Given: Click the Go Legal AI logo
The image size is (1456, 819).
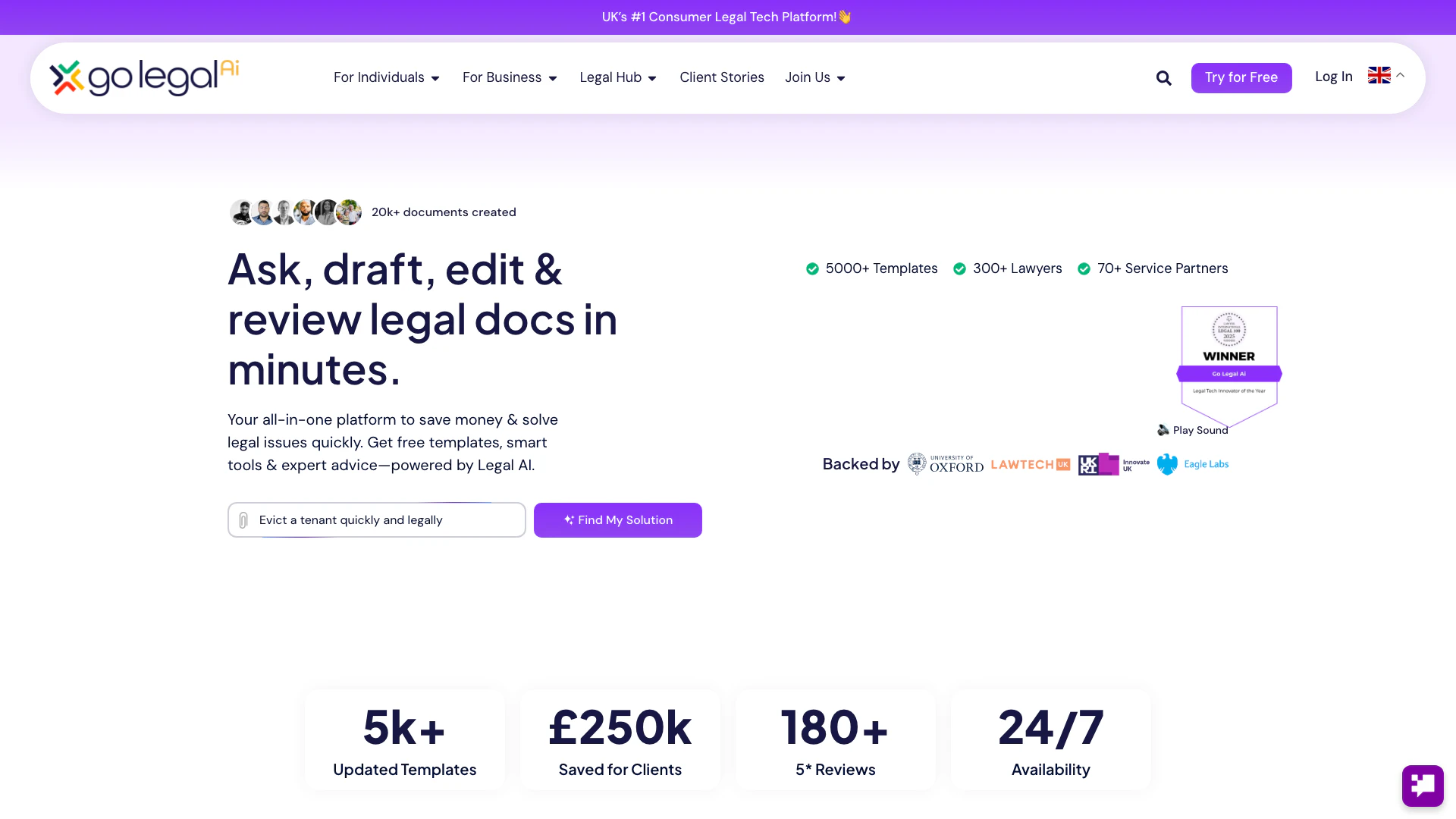Looking at the screenshot, I should click(144, 77).
